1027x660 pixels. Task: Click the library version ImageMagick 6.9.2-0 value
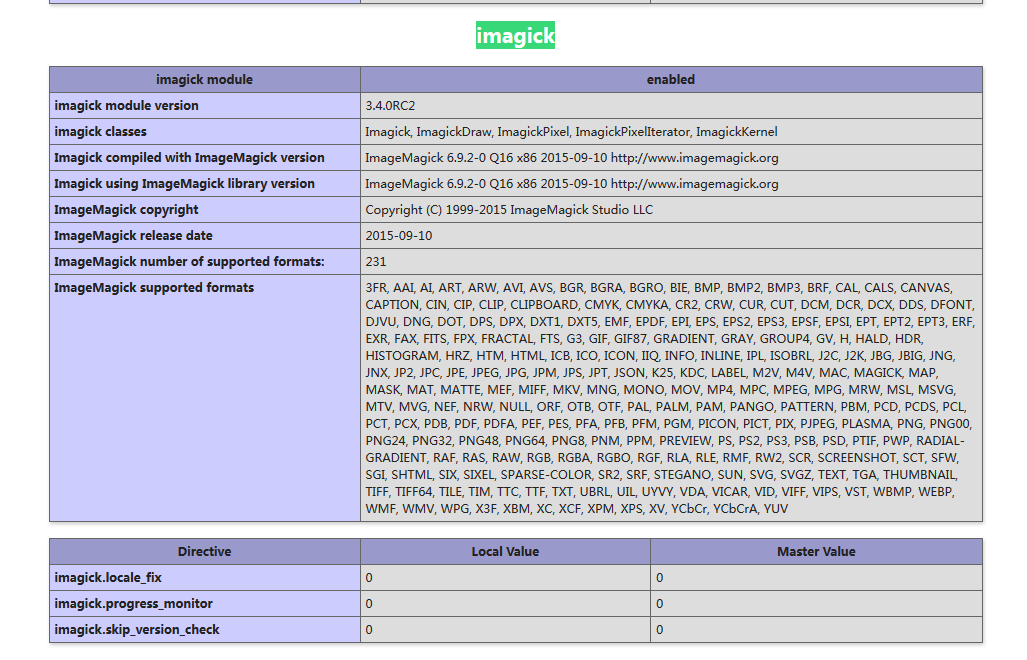pyautogui.click(x=671, y=183)
